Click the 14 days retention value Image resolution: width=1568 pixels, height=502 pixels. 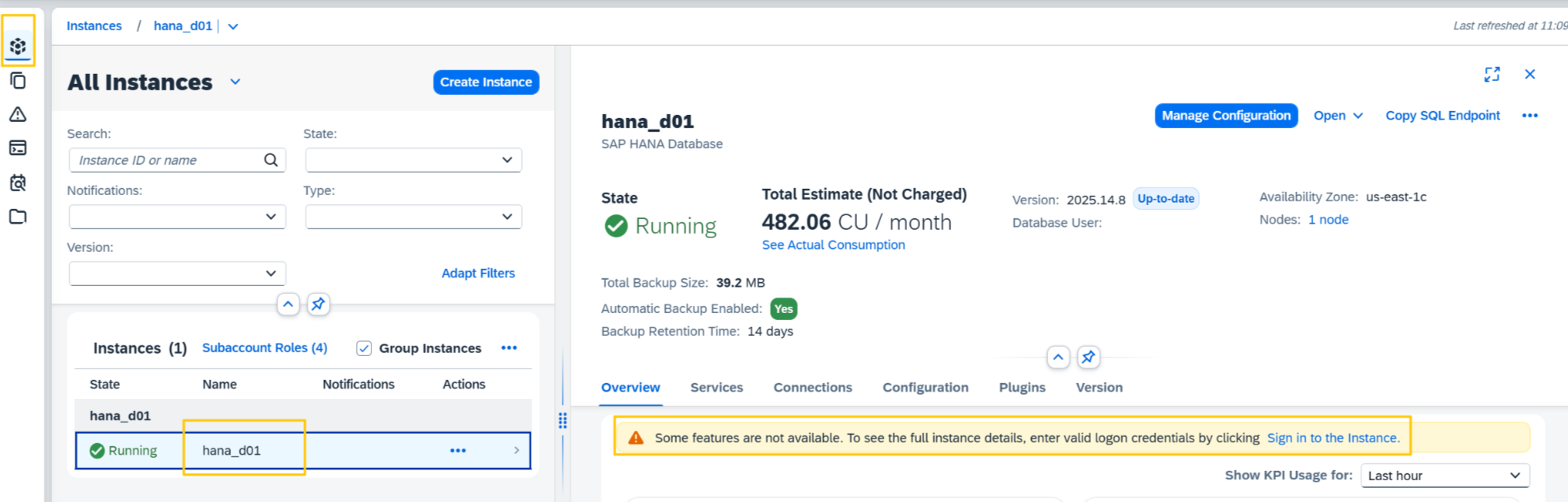tap(770, 332)
